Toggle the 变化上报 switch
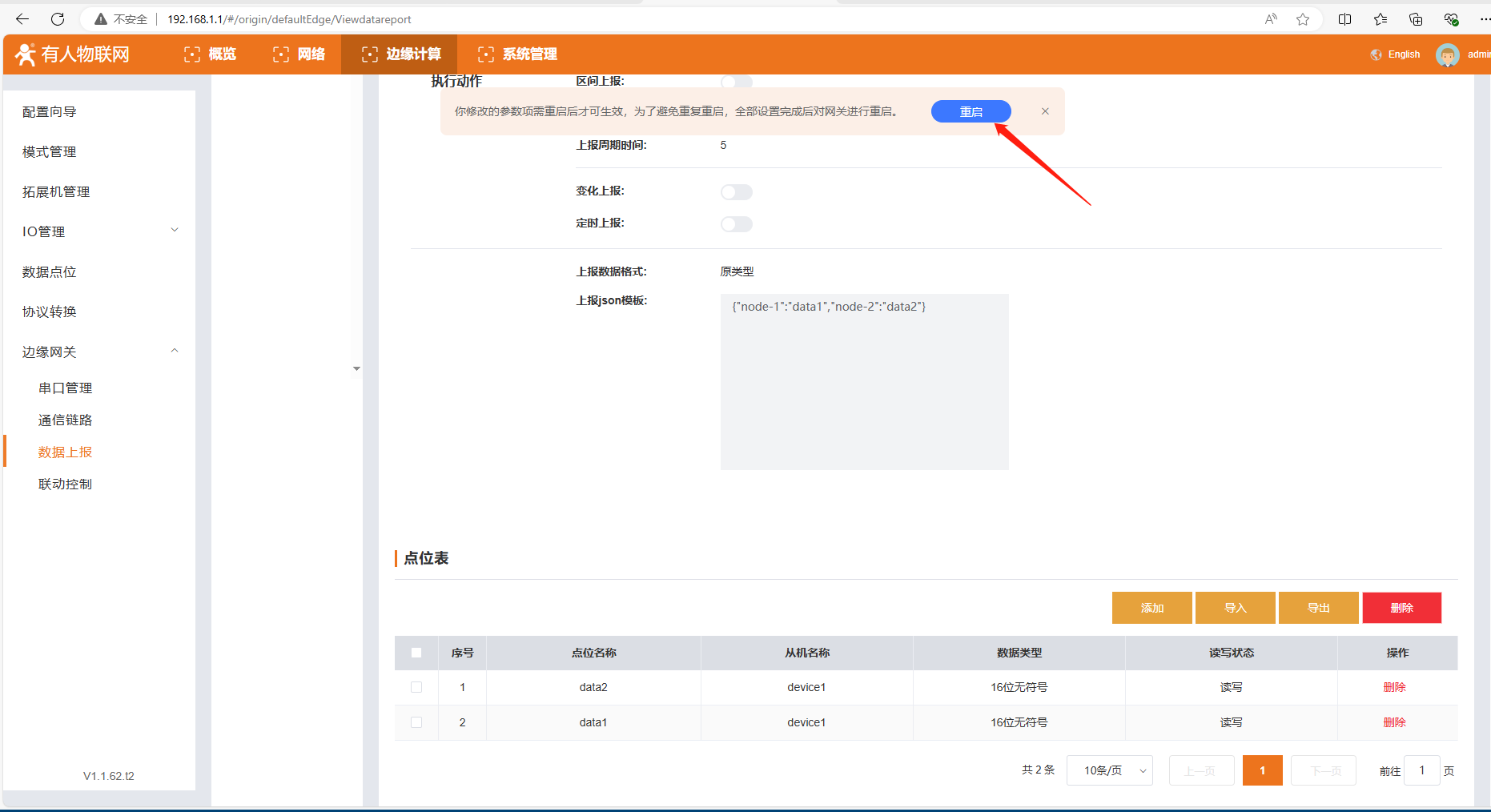The image size is (1491, 812). [736, 192]
